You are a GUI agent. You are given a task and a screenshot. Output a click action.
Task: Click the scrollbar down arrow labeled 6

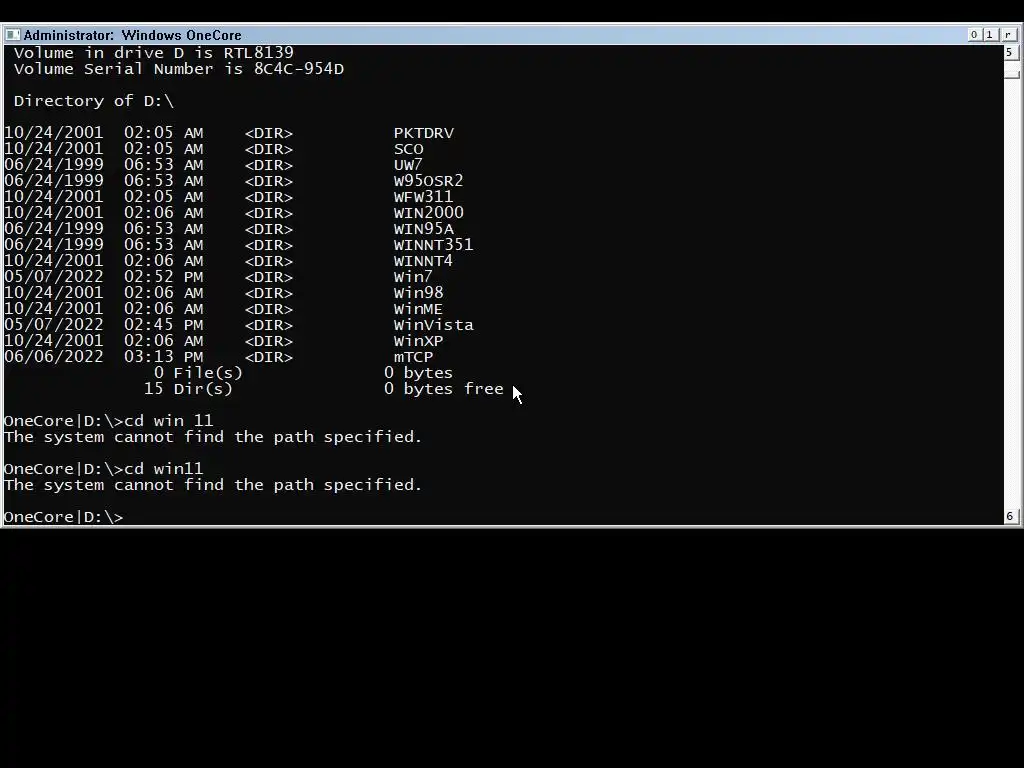click(1010, 516)
